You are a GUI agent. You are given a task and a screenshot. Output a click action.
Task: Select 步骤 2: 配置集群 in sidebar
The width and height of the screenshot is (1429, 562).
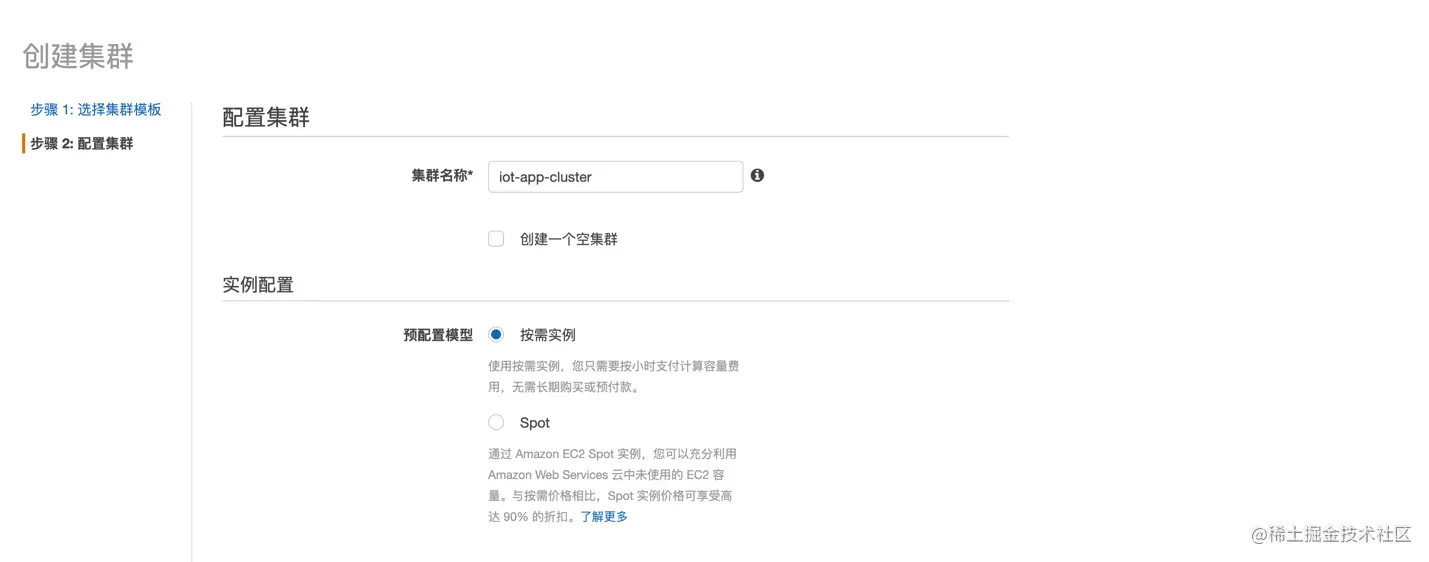click(x=82, y=144)
